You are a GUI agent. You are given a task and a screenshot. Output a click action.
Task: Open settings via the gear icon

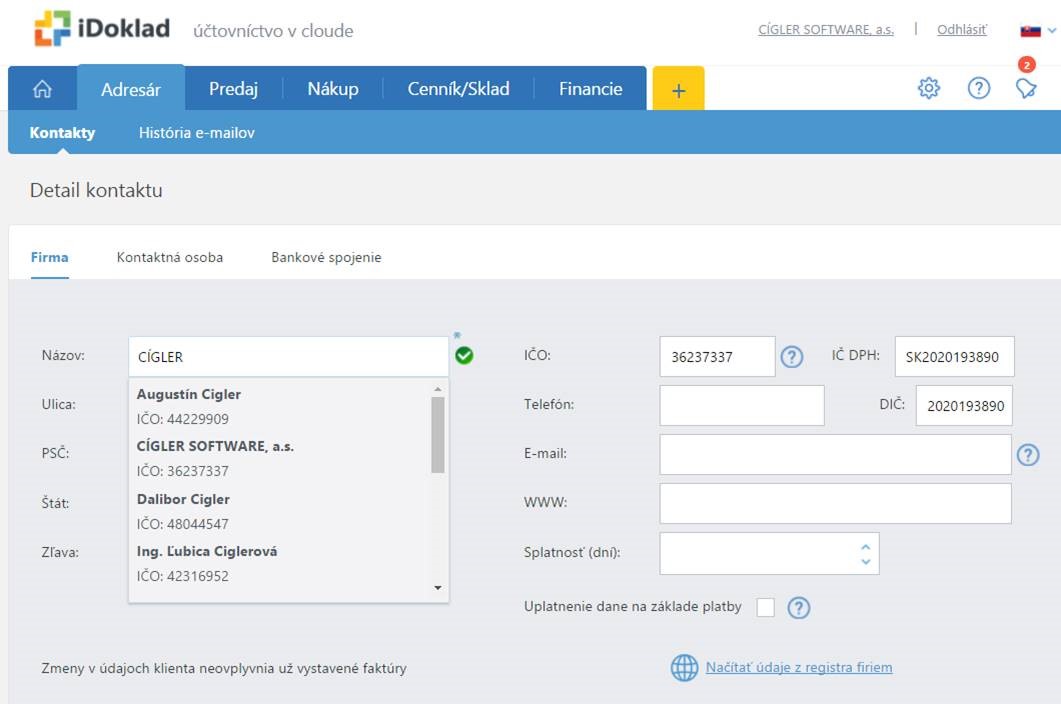click(929, 89)
